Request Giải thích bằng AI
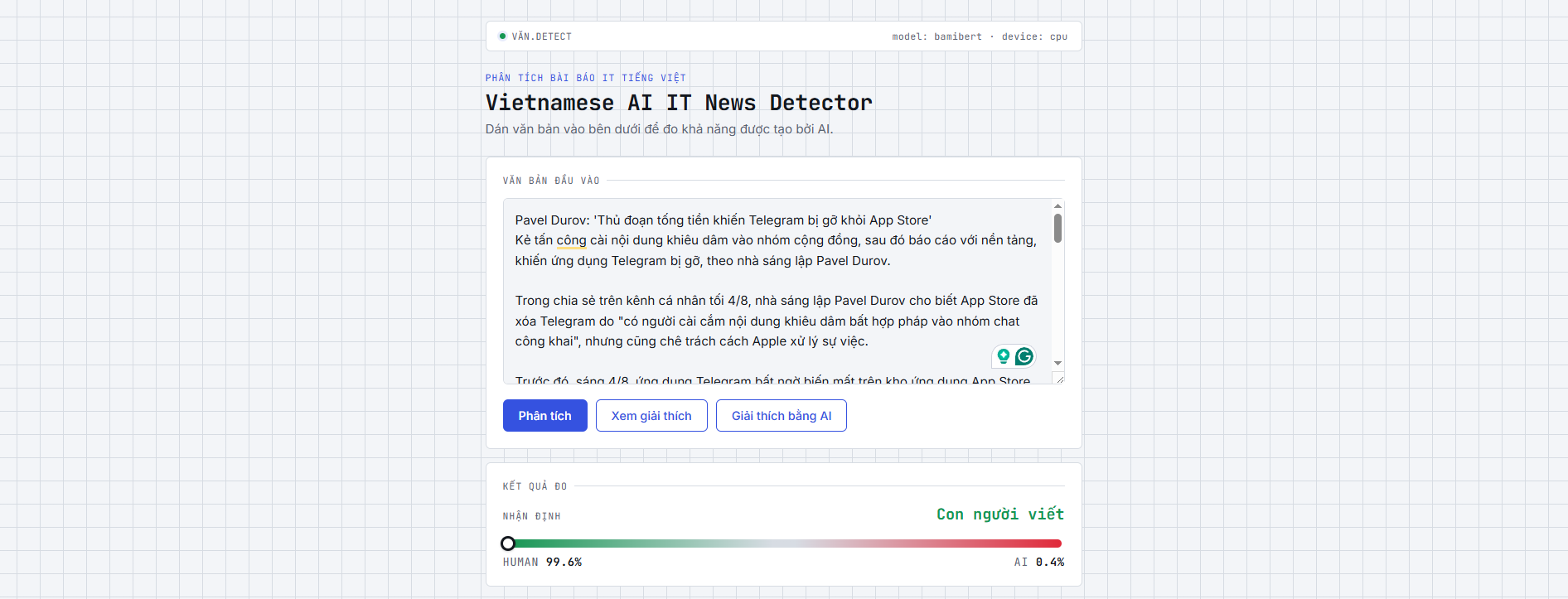The height and width of the screenshot is (599, 1568). (782, 416)
